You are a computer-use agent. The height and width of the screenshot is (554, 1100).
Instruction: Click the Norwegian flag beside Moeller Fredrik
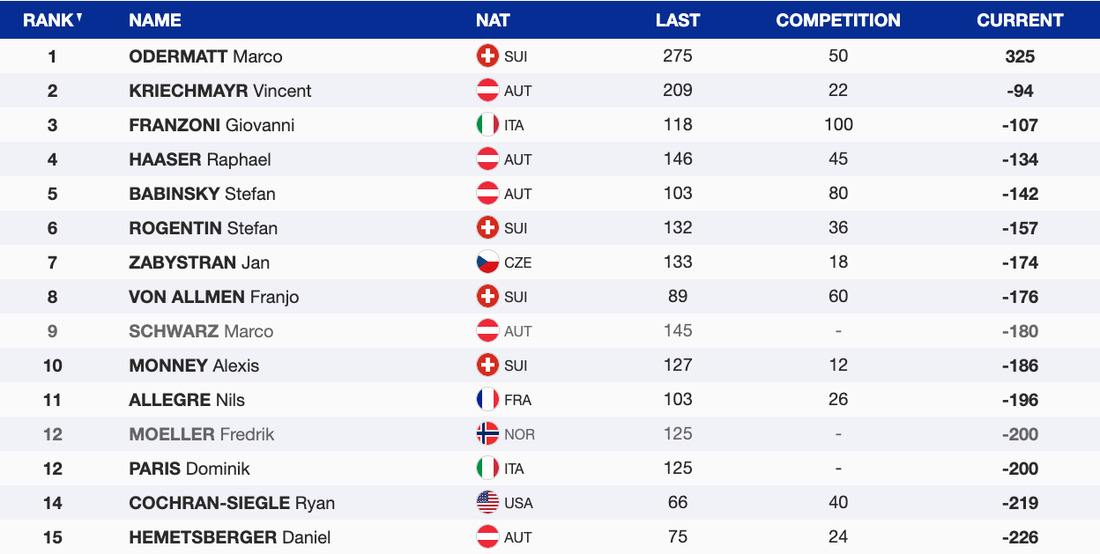click(x=488, y=434)
